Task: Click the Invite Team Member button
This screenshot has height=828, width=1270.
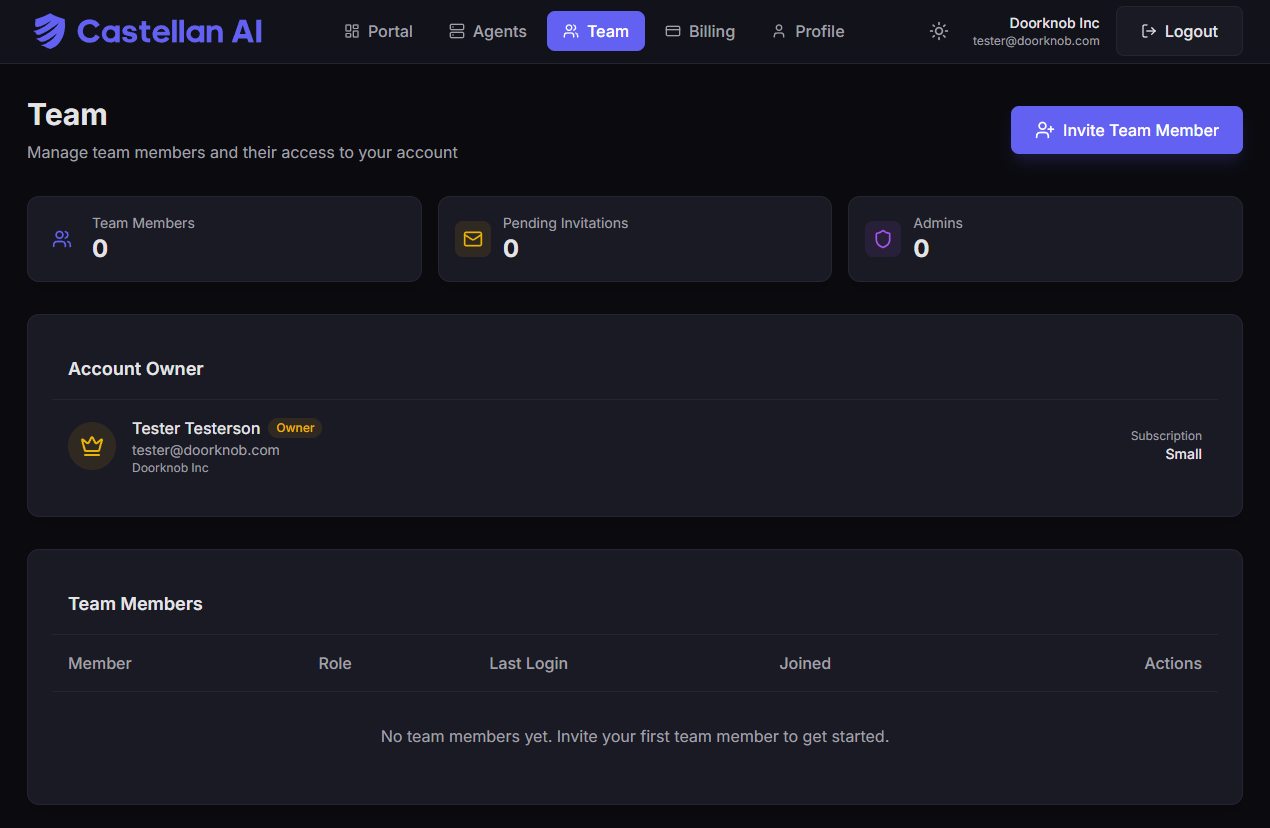Action: (x=1126, y=129)
